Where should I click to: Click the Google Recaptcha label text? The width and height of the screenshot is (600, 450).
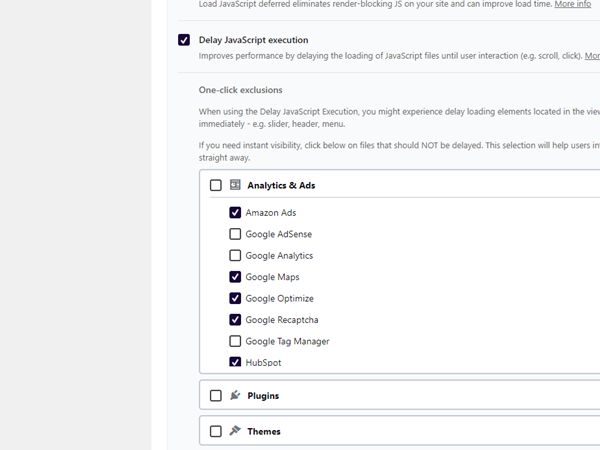click(x=282, y=320)
